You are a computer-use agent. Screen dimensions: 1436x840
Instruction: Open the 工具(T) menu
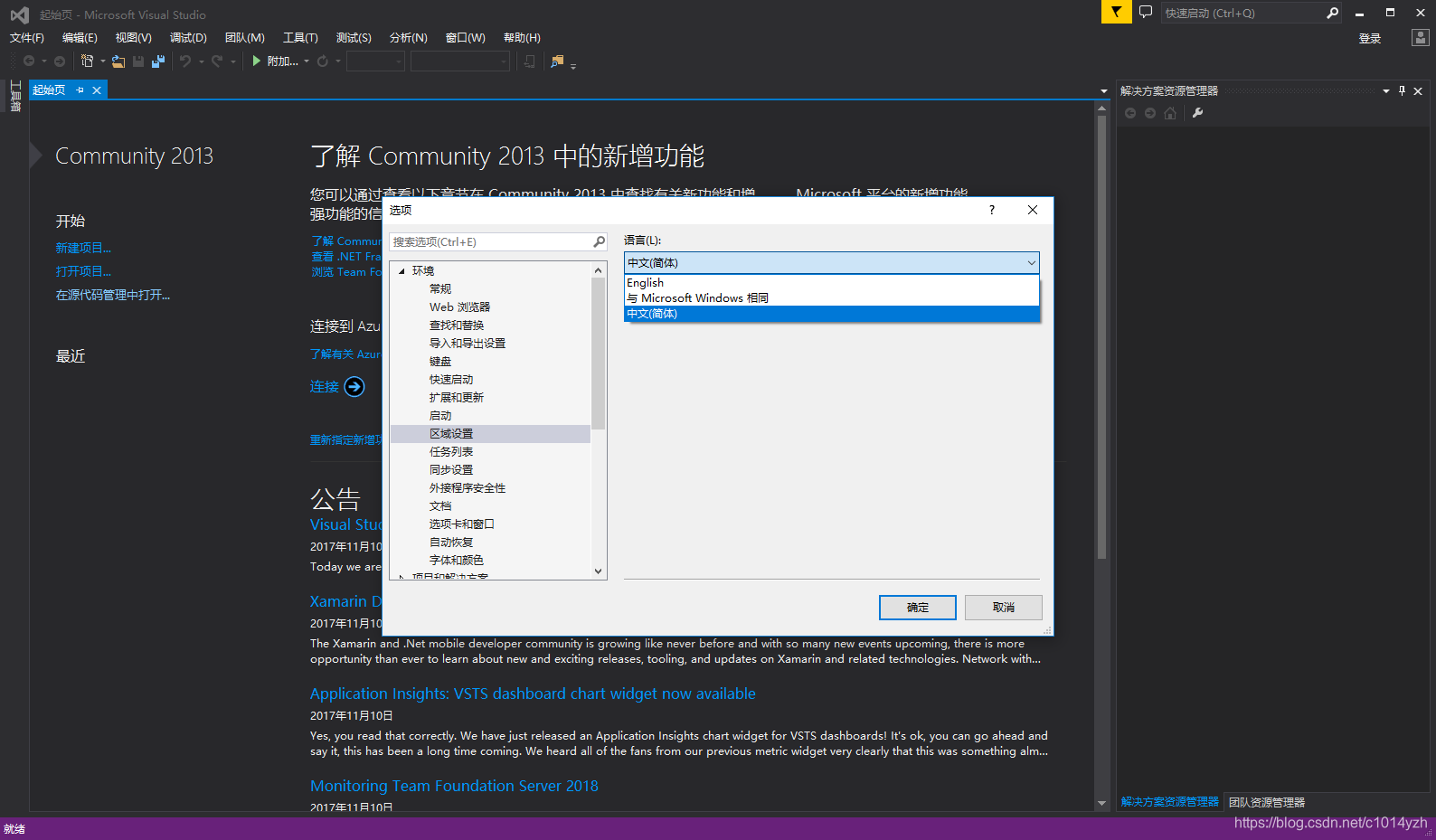coord(300,37)
